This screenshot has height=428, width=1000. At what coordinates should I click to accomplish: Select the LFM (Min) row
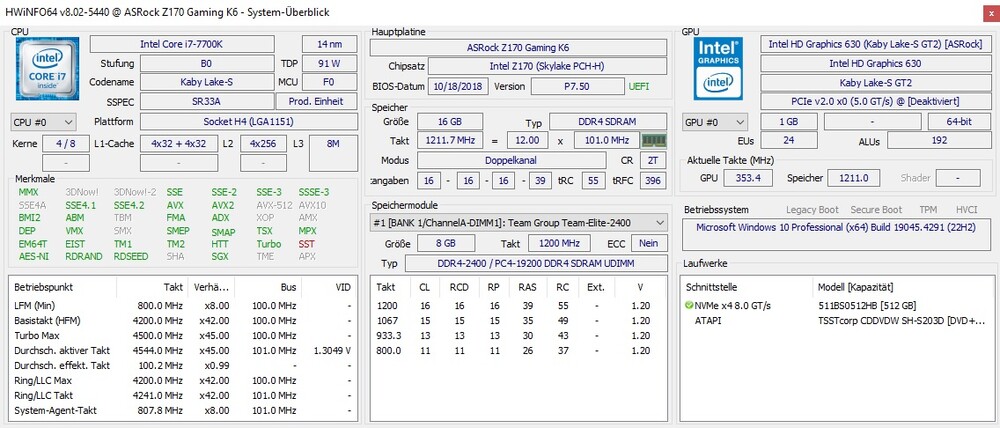[183, 306]
